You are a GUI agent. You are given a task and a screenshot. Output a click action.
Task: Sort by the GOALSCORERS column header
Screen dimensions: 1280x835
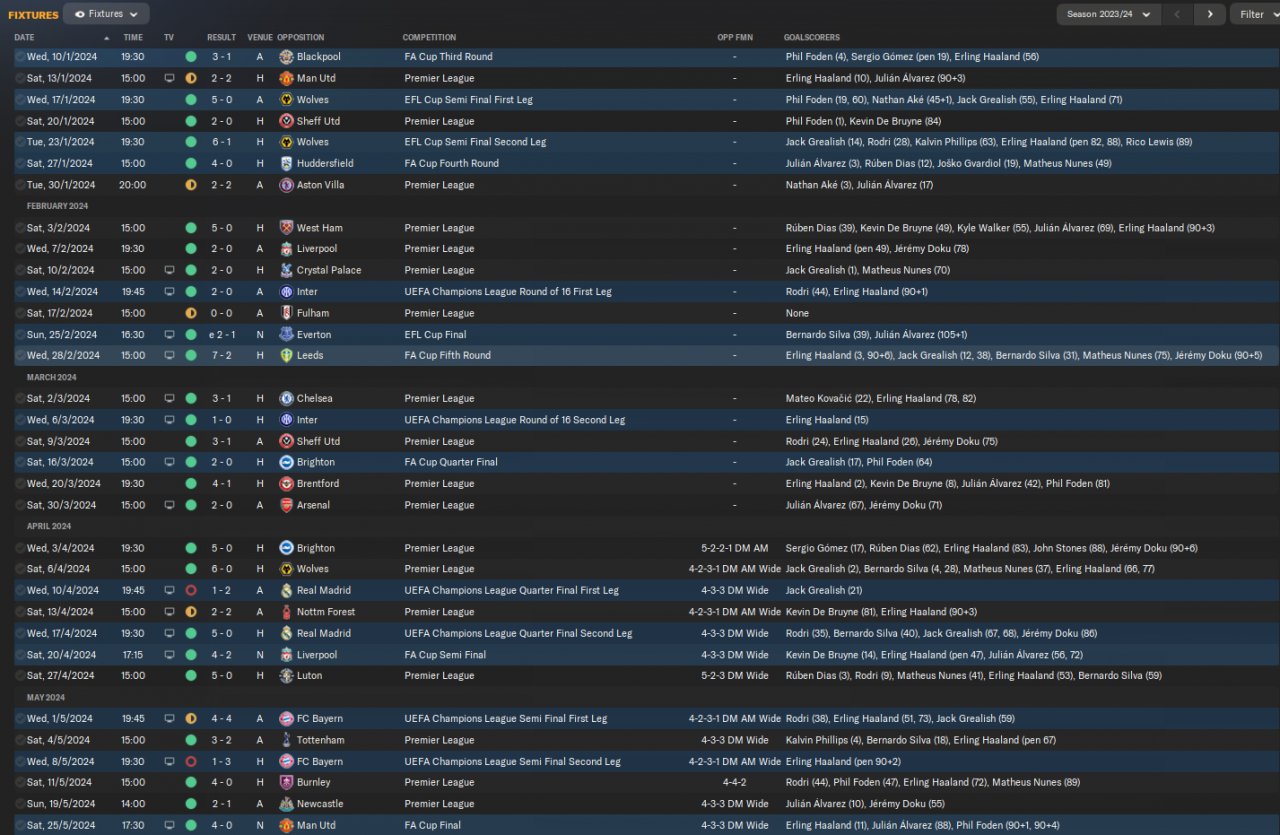(x=812, y=38)
